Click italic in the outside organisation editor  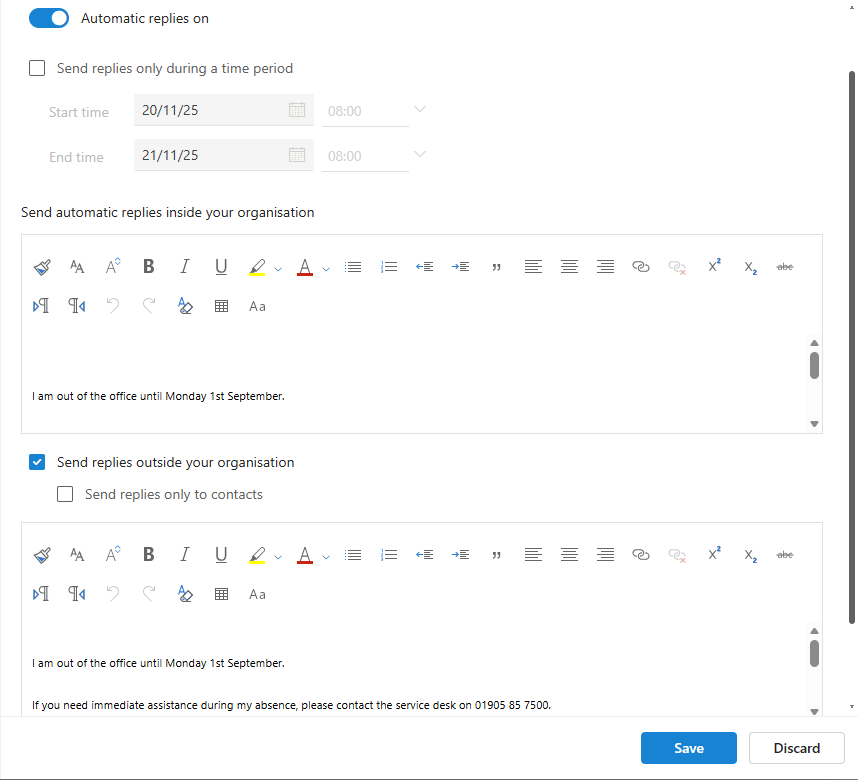pyautogui.click(x=185, y=555)
